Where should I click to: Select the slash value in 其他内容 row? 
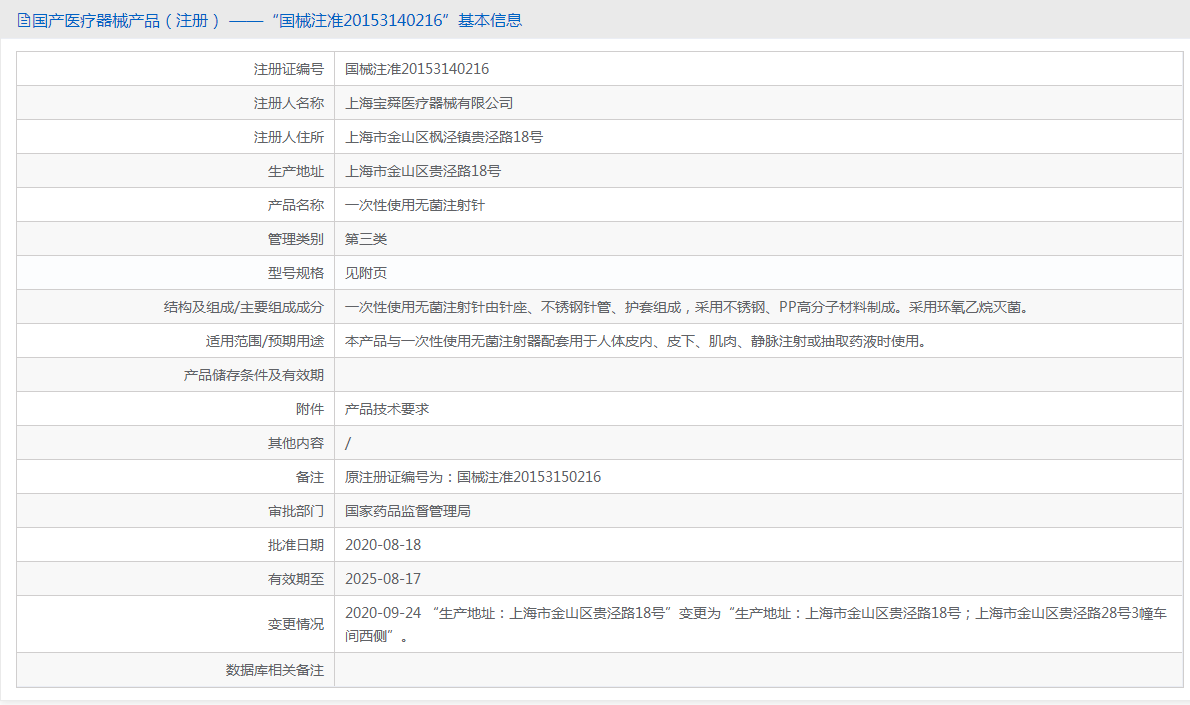[348, 443]
